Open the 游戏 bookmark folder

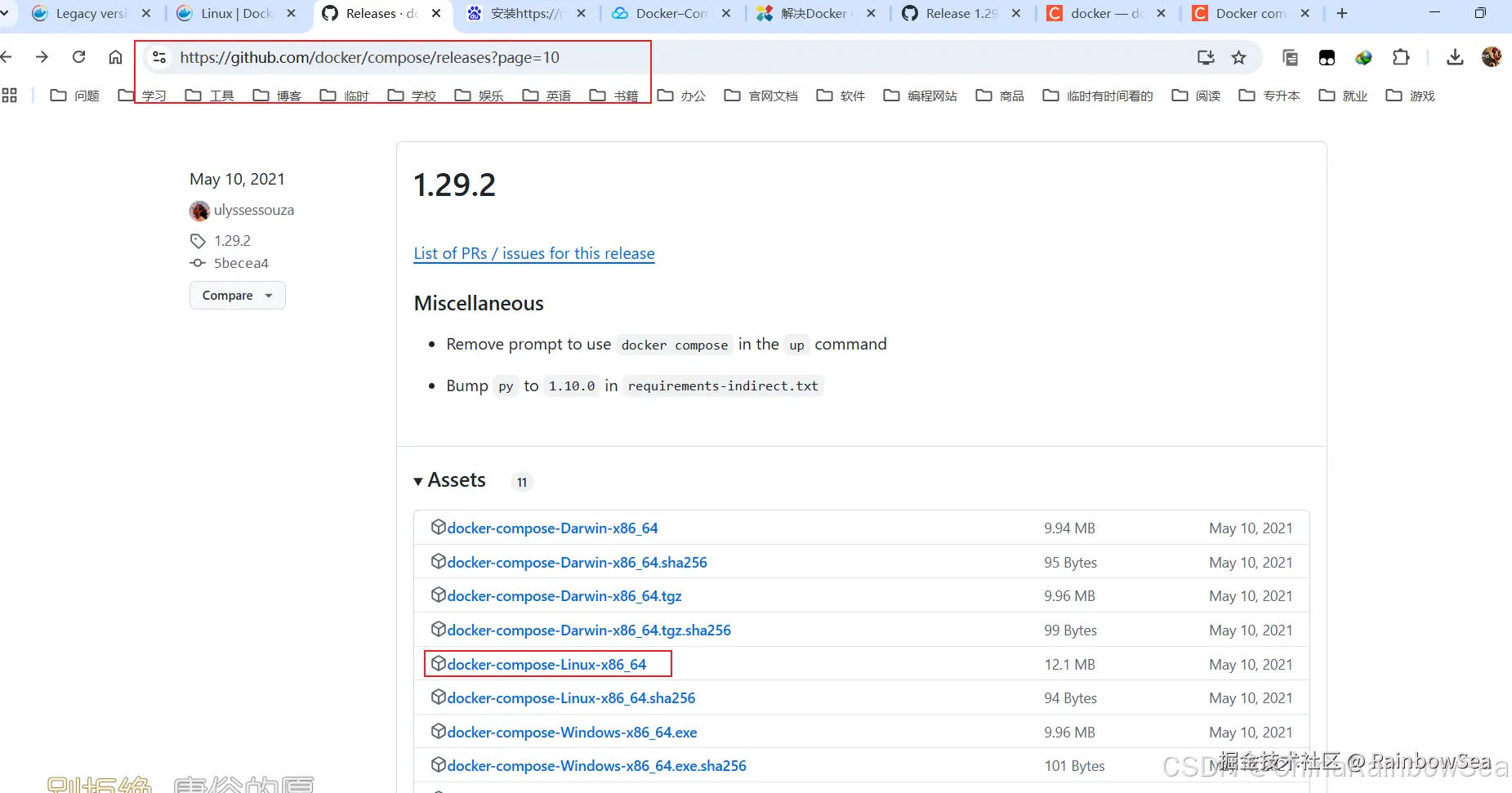1410,96
